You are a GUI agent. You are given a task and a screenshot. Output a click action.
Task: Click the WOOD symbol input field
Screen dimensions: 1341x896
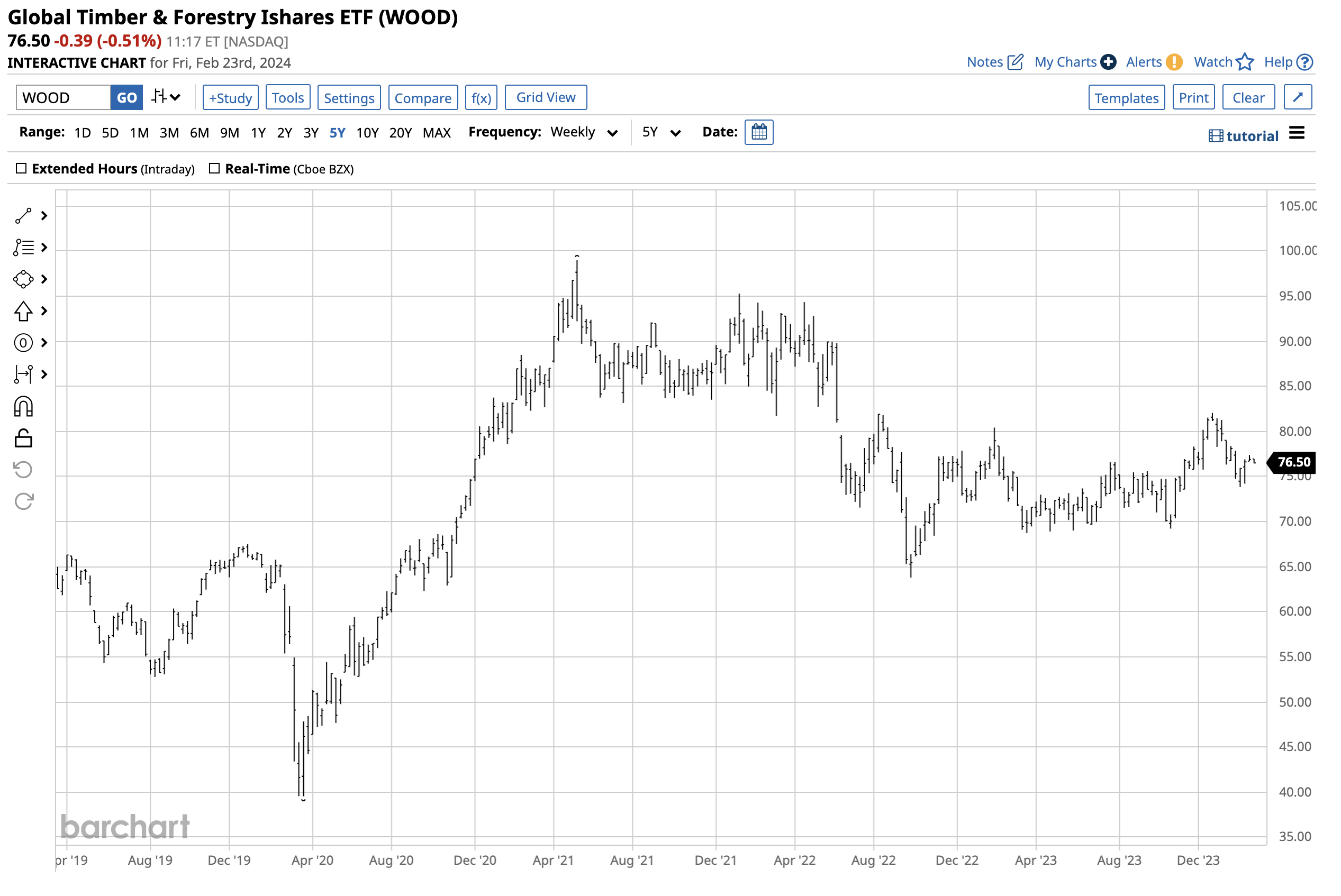tap(63, 98)
